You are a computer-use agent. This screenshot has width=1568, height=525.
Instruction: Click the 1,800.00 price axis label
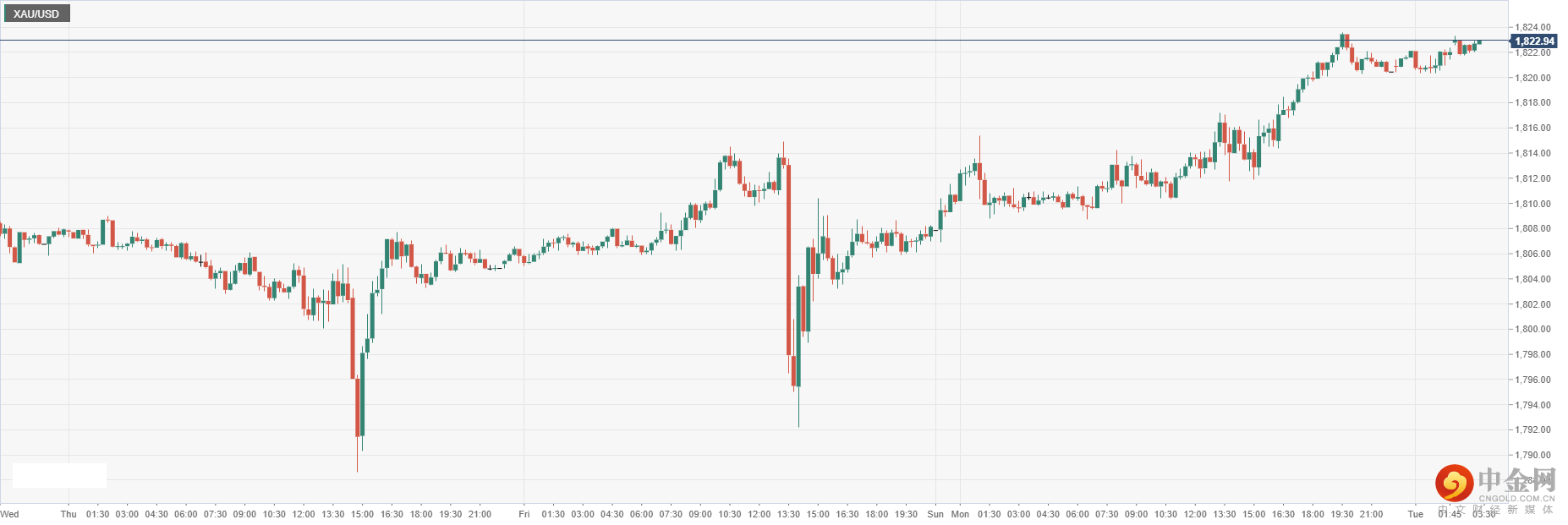click(x=1532, y=330)
